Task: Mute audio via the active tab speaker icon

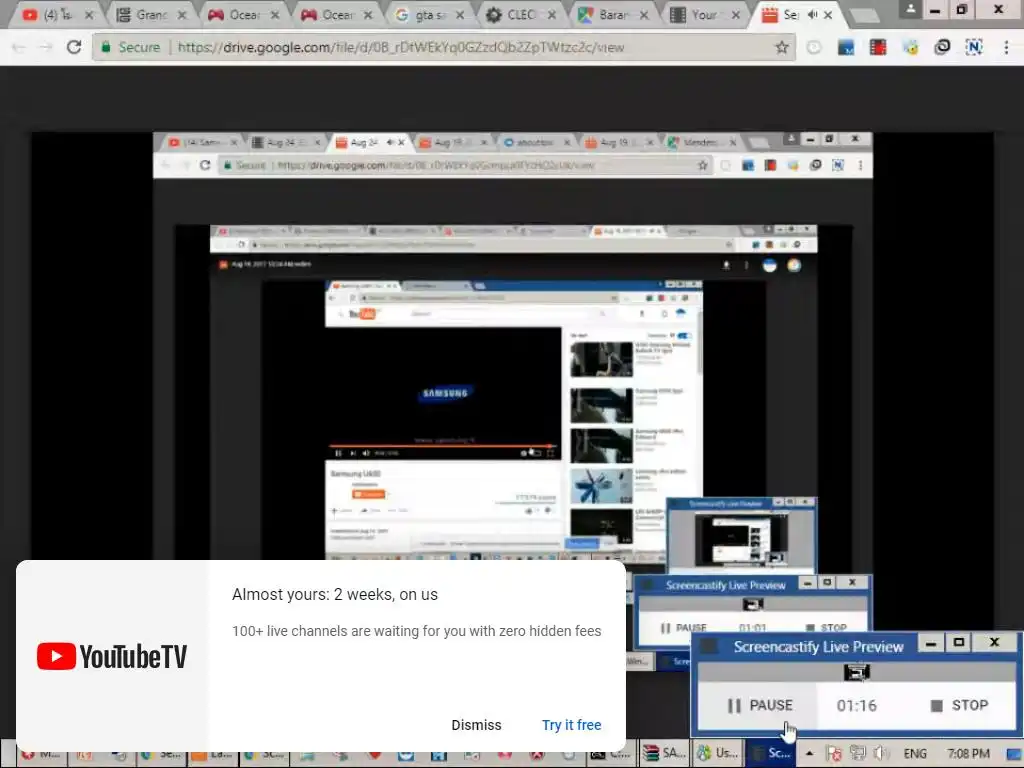Action: pyautogui.click(x=812, y=14)
